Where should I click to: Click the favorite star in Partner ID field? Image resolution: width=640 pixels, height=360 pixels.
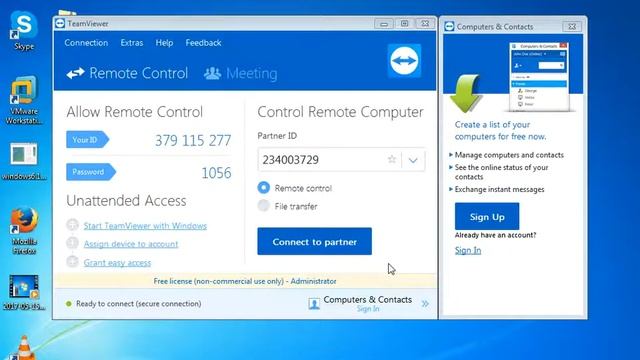(x=392, y=160)
